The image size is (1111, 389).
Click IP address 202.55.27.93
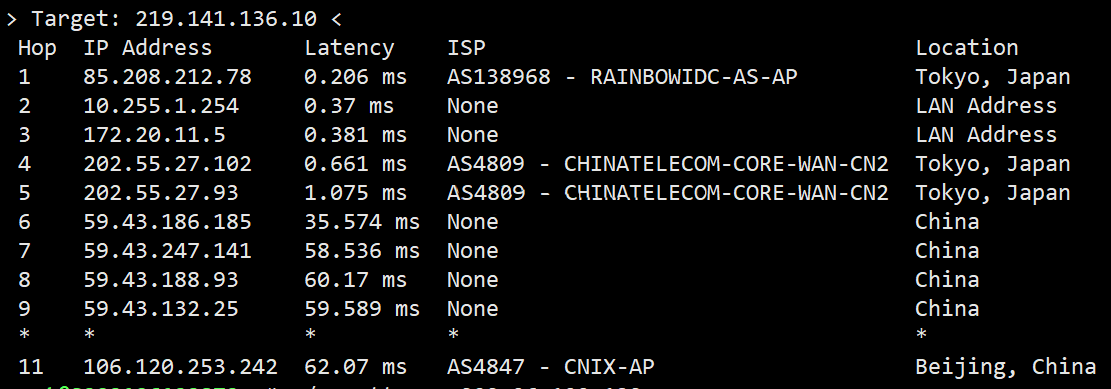161,193
